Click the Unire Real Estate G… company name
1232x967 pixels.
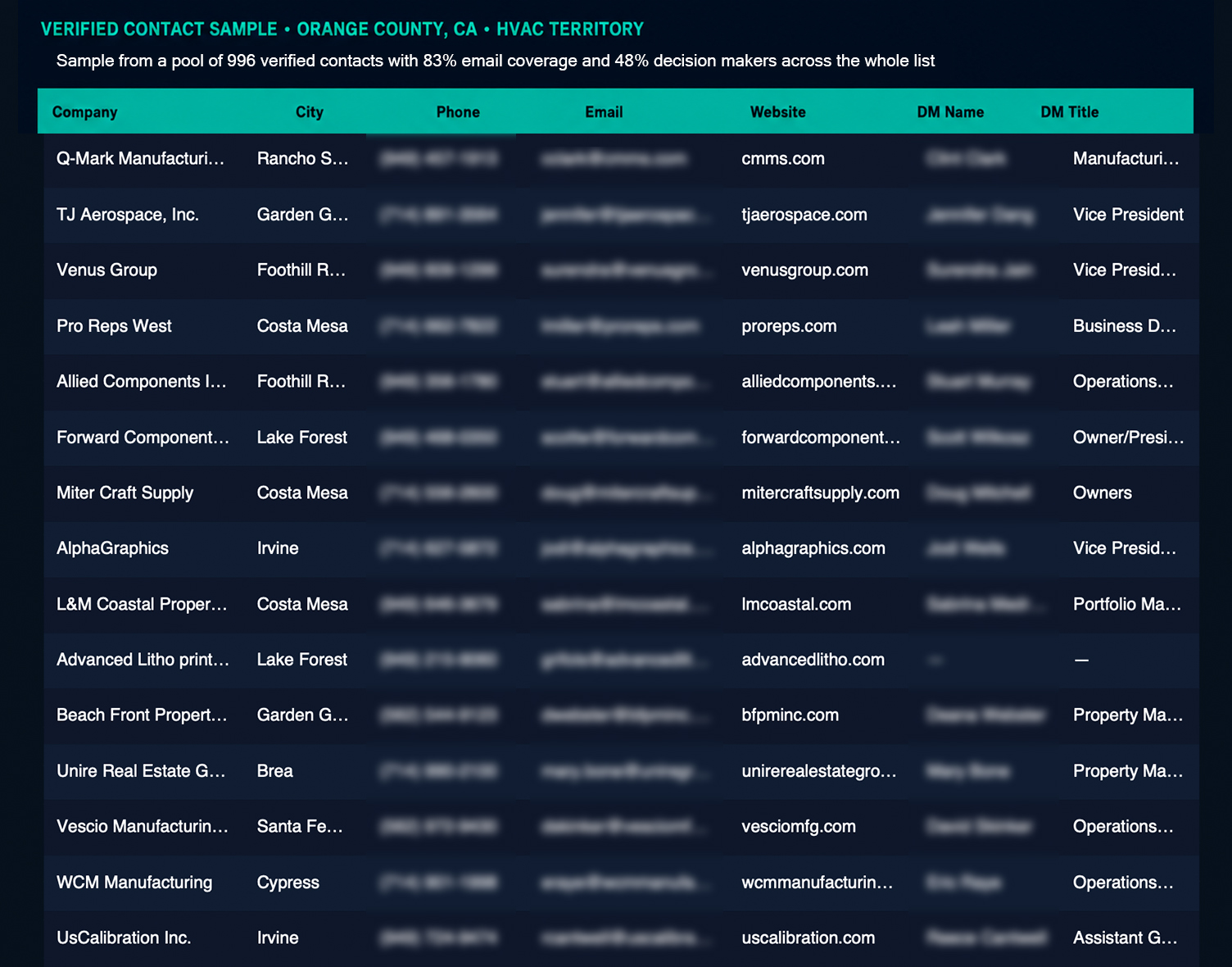[x=141, y=771]
